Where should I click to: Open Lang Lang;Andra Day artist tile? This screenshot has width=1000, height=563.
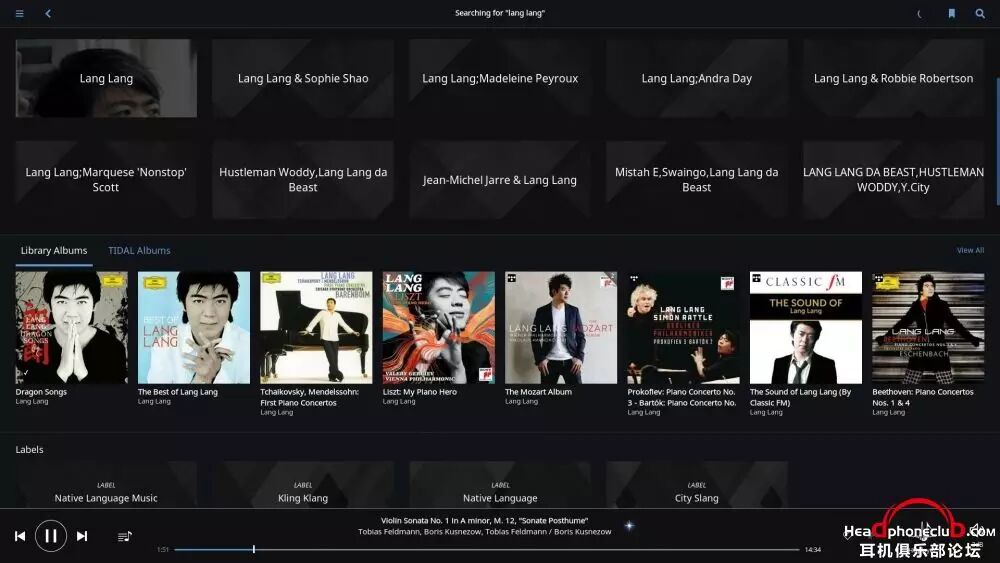tap(696, 78)
